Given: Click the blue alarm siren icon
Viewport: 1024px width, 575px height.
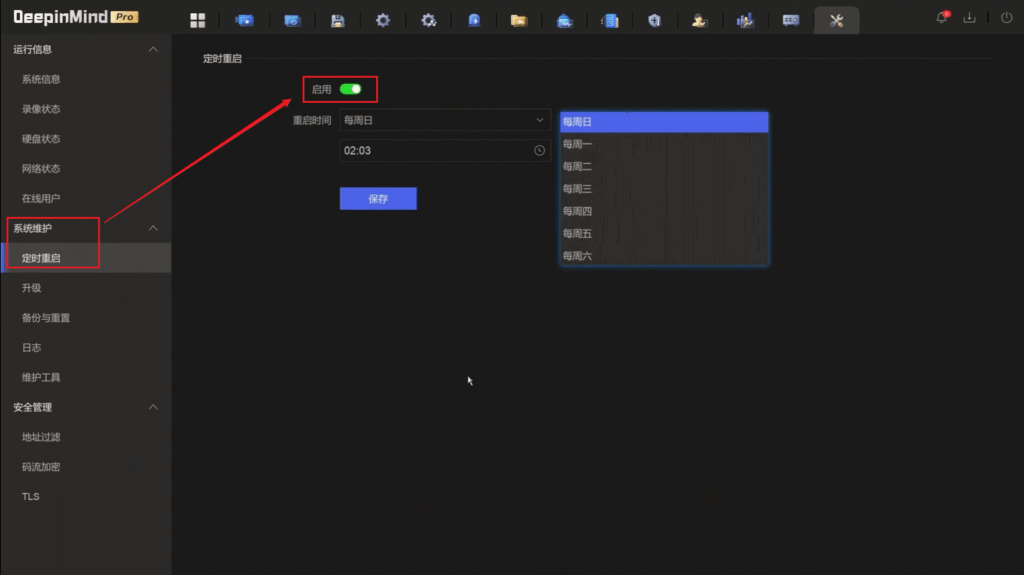Looking at the screenshot, I should [474, 20].
